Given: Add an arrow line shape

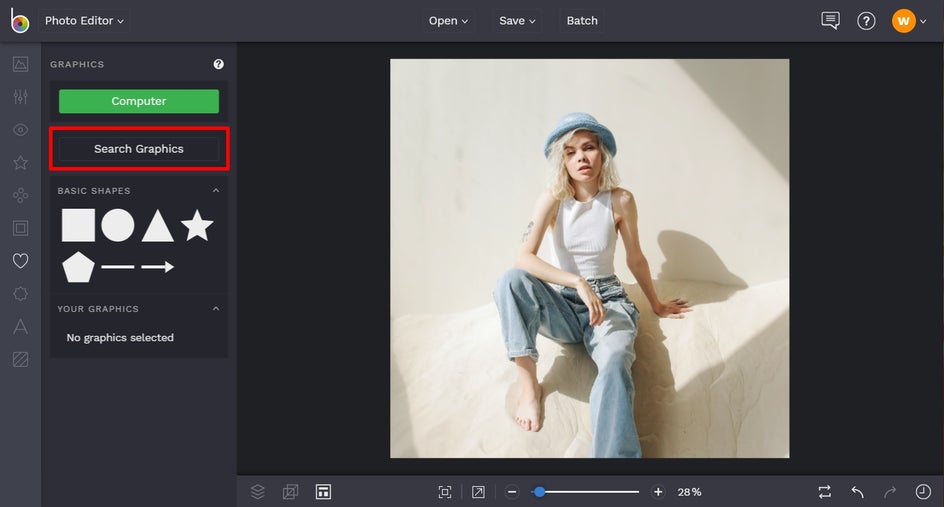Looking at the screenshot, I should [x=158, y=267].
